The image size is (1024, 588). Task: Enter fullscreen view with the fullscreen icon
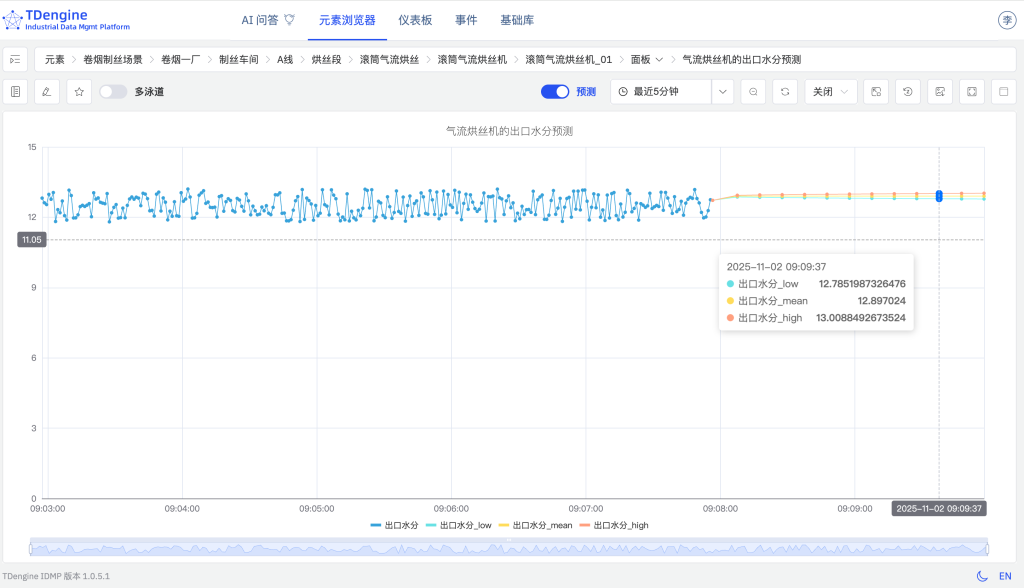click(972, 91)
